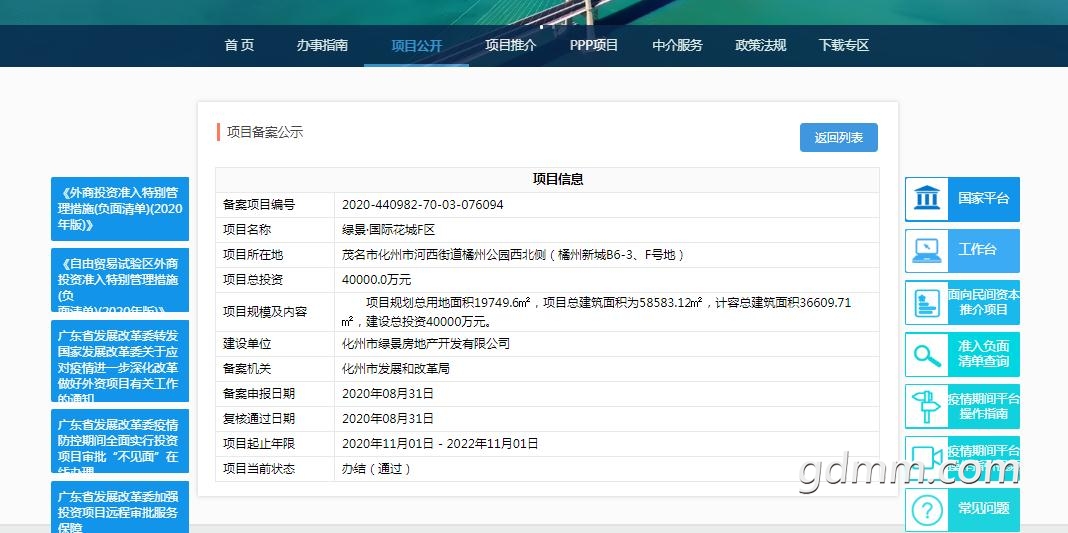Open the 项目推介 navigation item

pyautogui.click(x=510, y=45)
